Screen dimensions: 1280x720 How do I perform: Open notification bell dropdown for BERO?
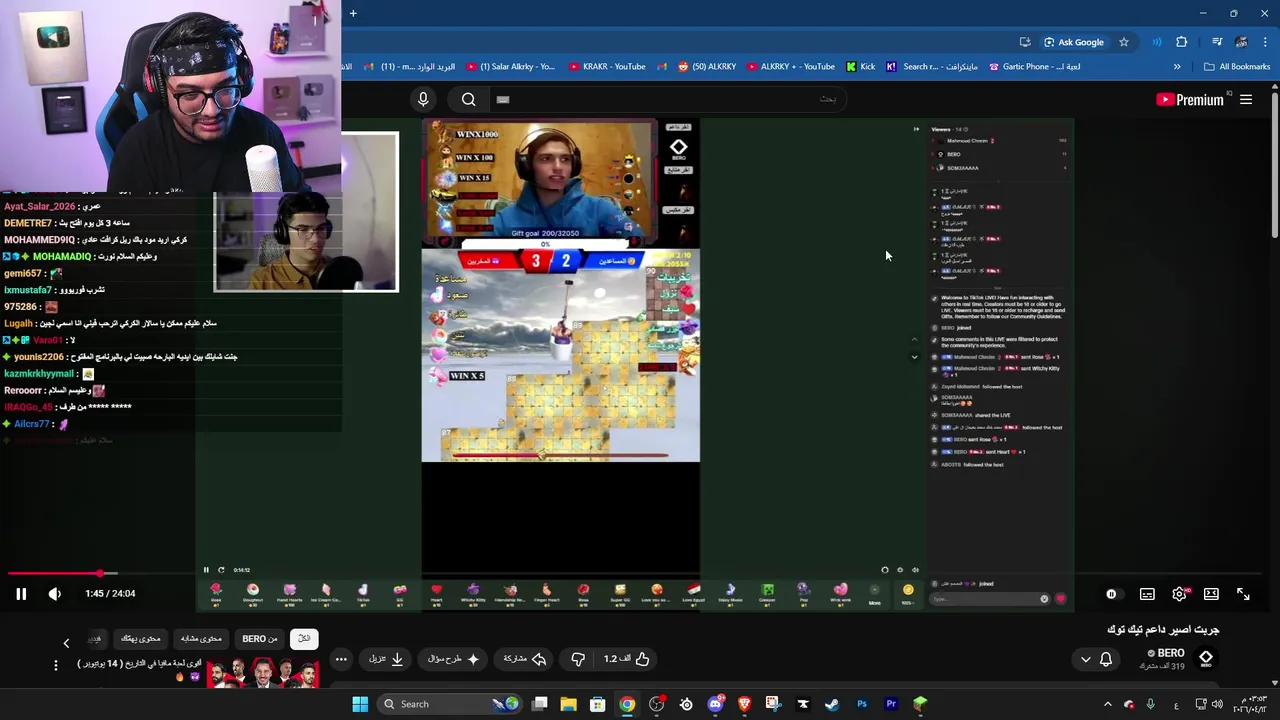point(1096,659)
